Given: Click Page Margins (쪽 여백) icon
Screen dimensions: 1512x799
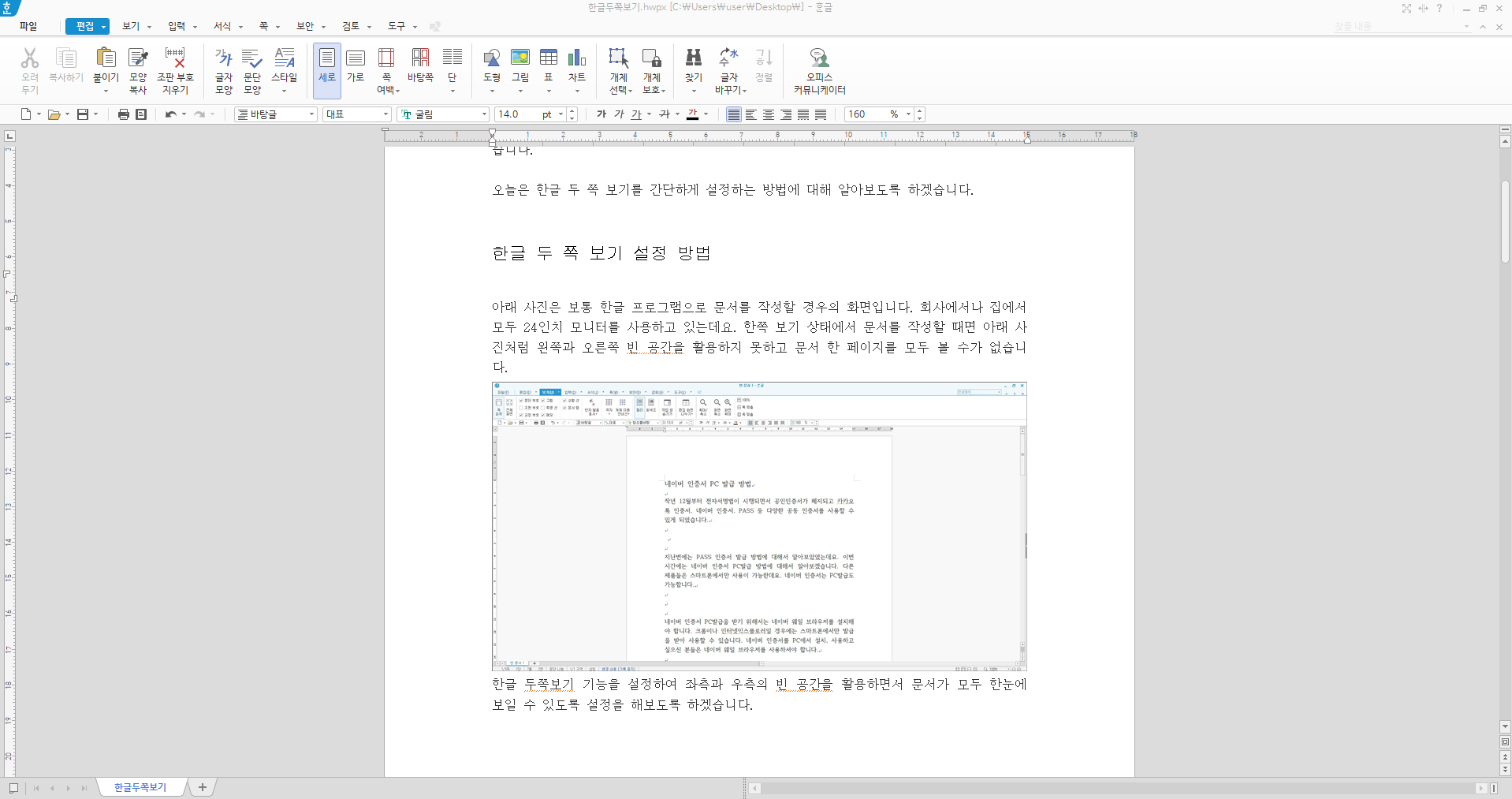Looking at the screenshot, I should [x=386, y=58].
